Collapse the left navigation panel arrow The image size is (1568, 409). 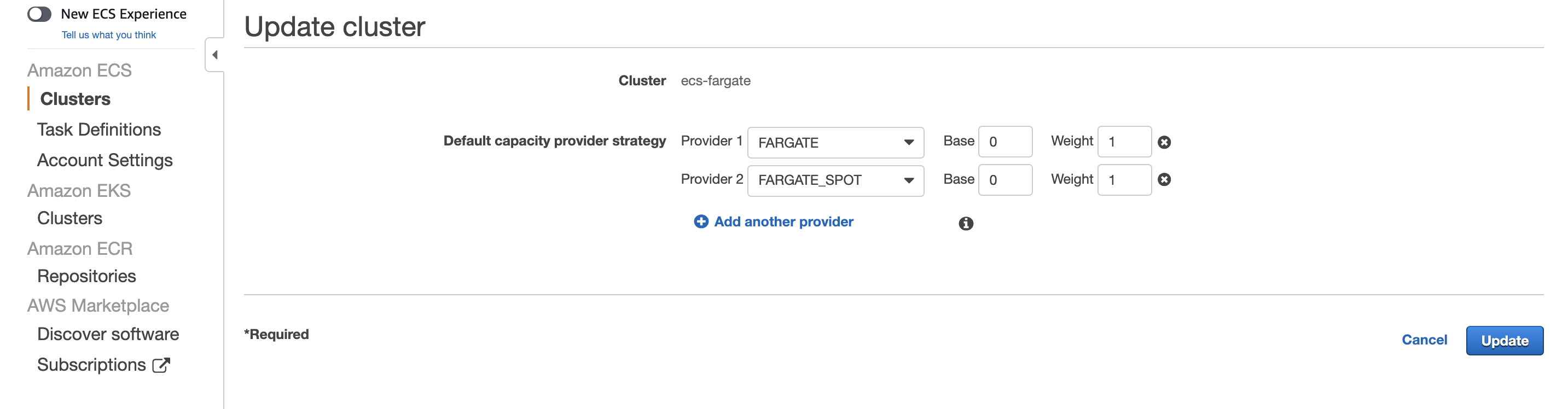pos(214,54)
